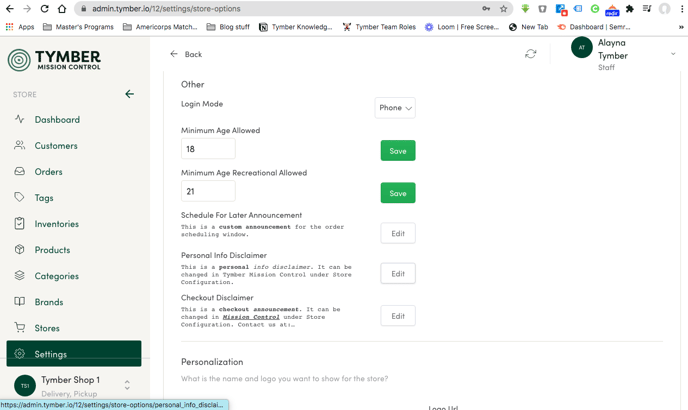This screenshot has width=688, height=410.
Task: Navigate to Products in the sidebar
Action: point(52,250)
